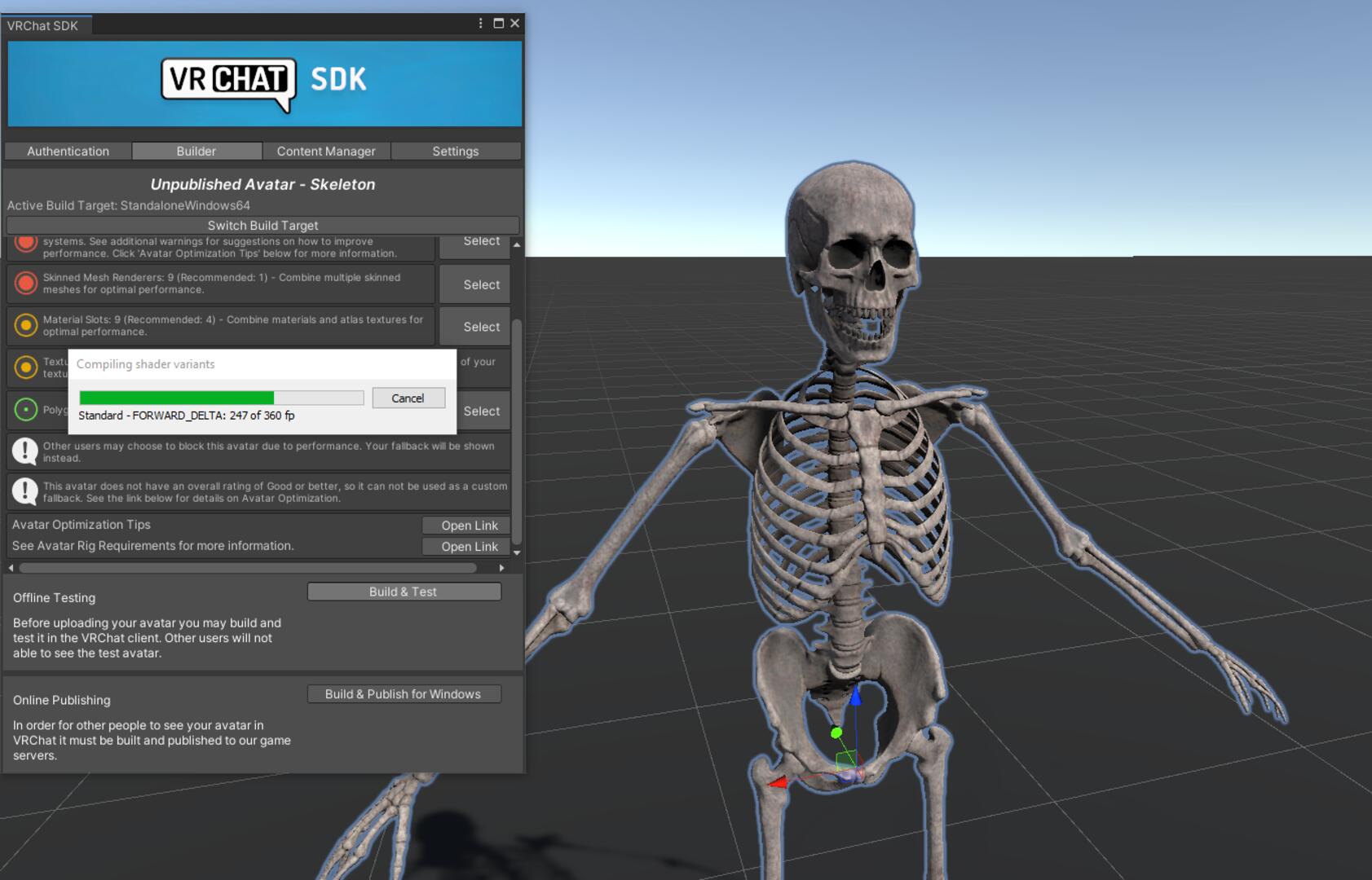
Task: Open the VRChat SDK window options menu
Action: [x=480, y=24]
